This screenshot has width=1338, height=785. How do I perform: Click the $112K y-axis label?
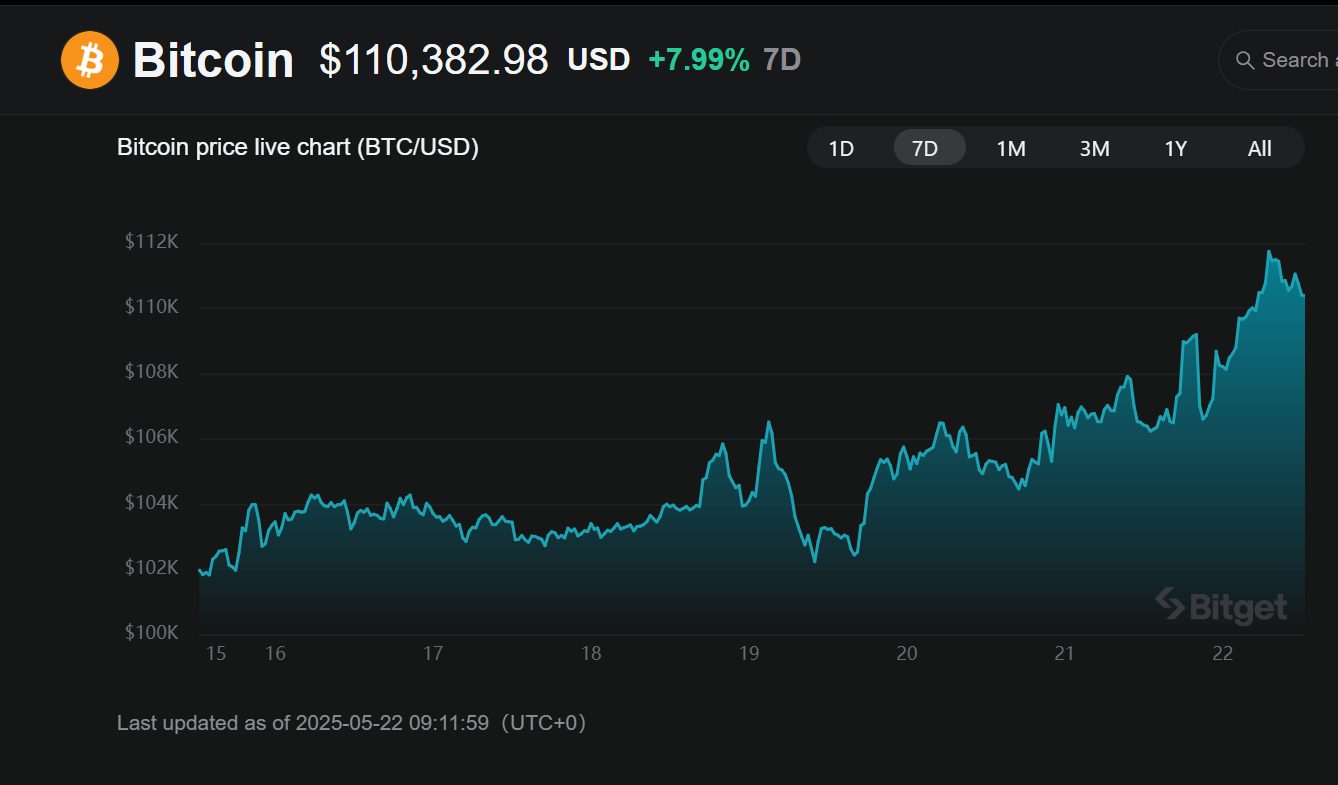[x=152, y=241]
